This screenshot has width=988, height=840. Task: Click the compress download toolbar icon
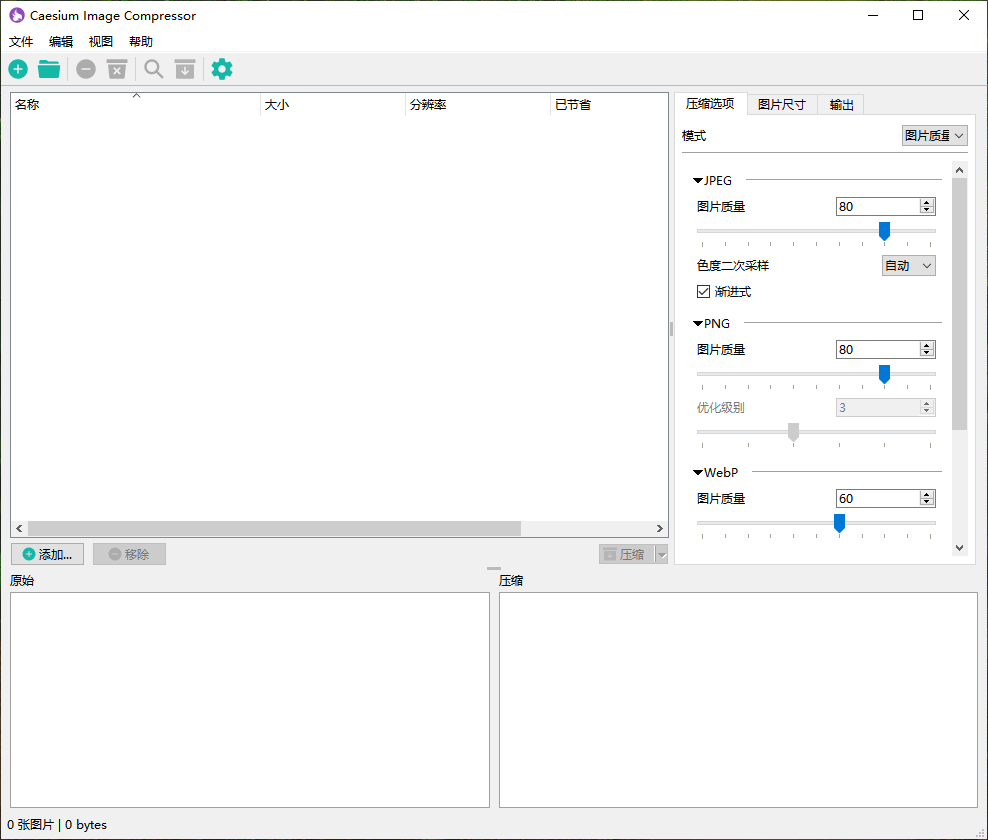(185, 69)
